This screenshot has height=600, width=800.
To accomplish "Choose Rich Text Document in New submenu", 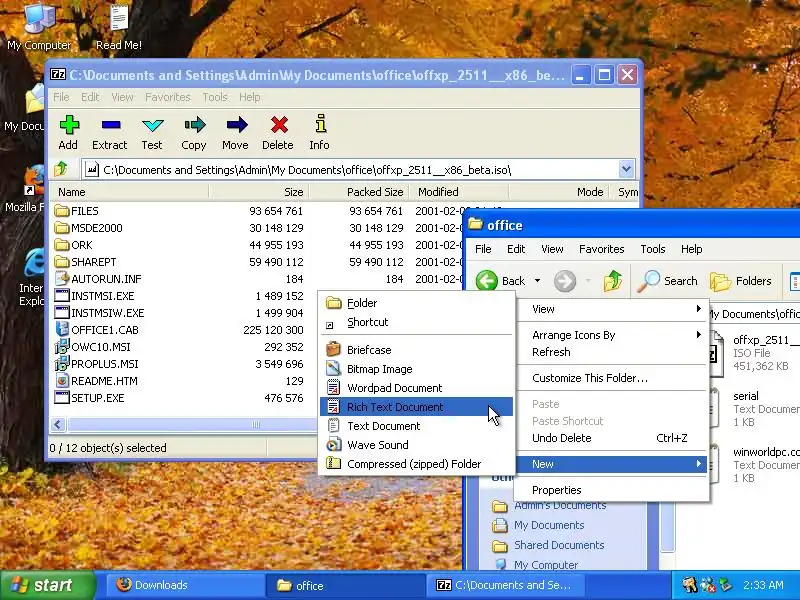I will 416,407.
